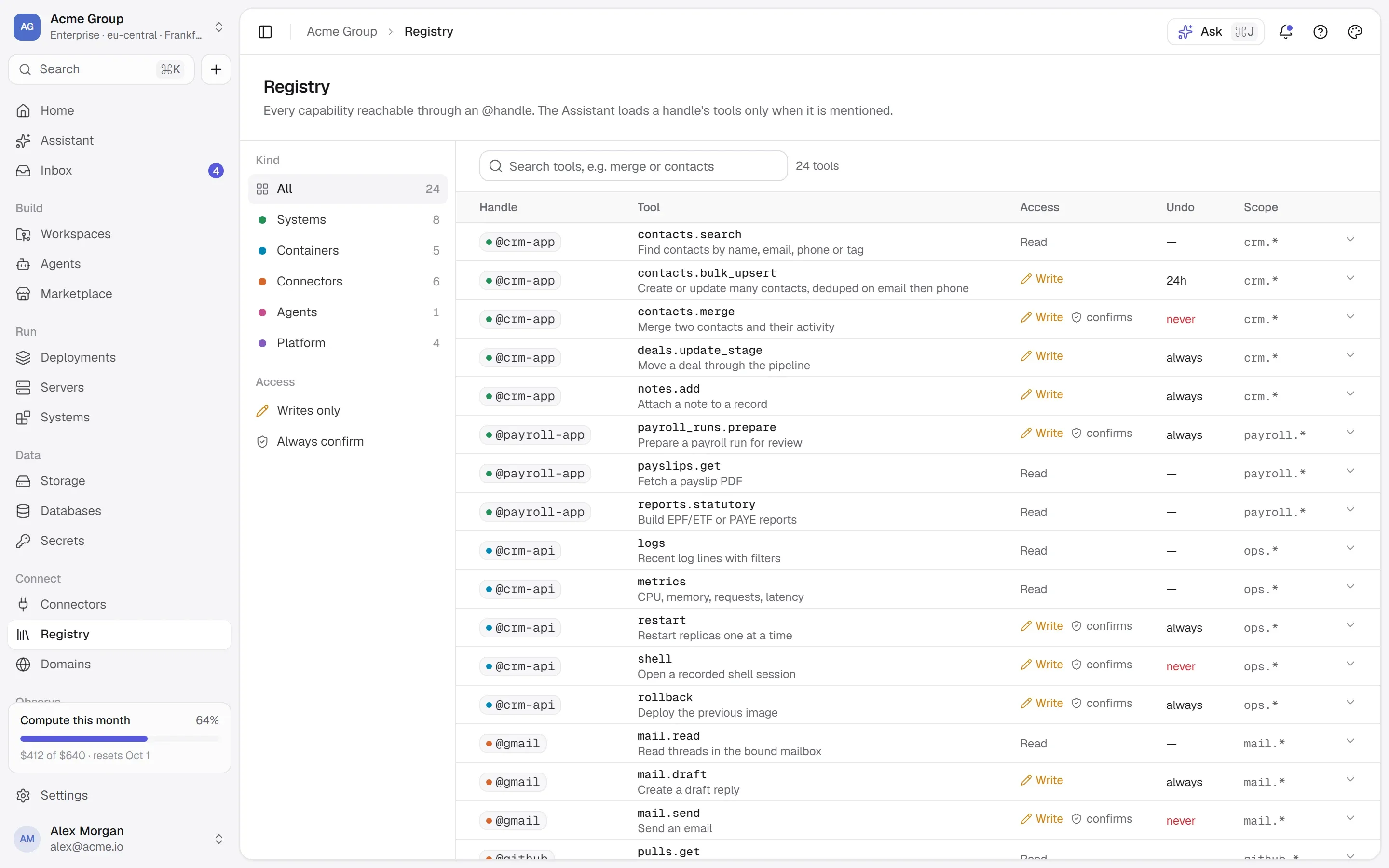This screenshot has height=868, width=1389.
Task: Toggle the Writes only filter
Action: (347, 410)
